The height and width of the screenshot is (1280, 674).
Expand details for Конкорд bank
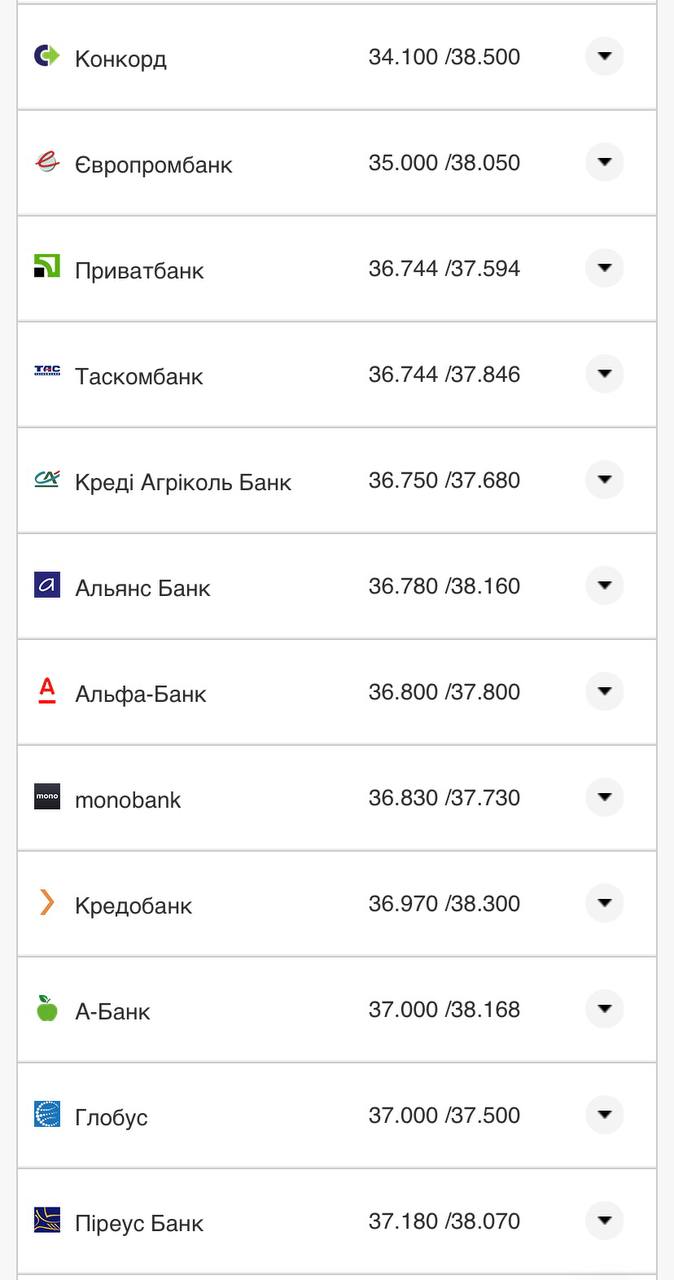click(x=604, y=57)
